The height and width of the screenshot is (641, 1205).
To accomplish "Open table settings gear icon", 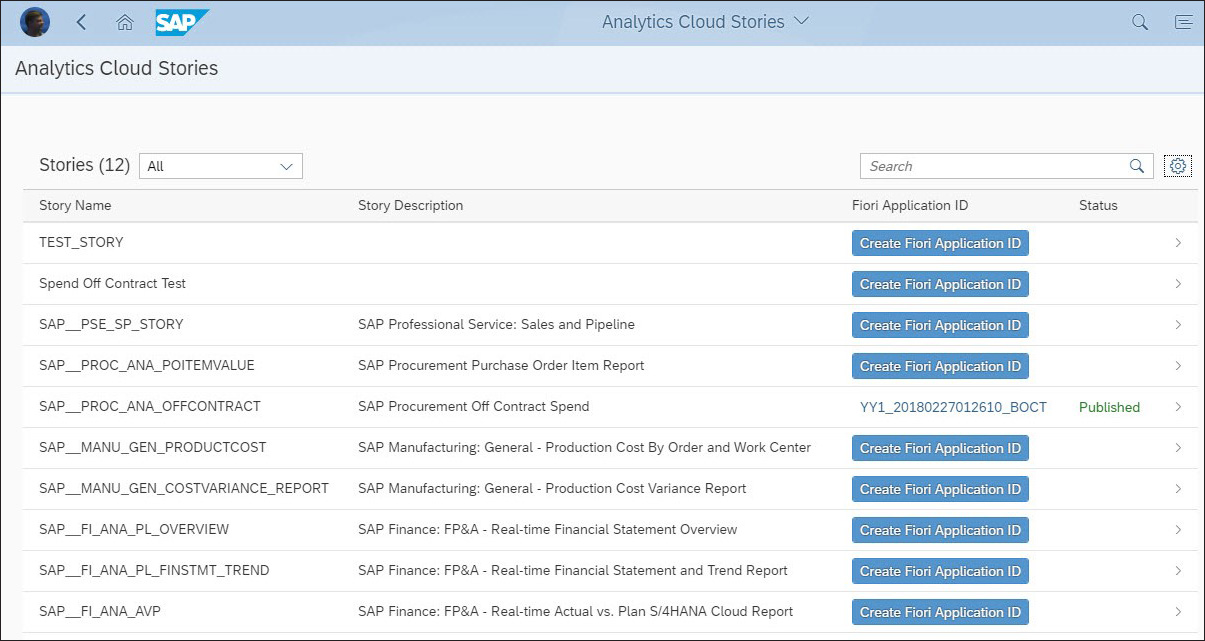I will coord(1178,166).
